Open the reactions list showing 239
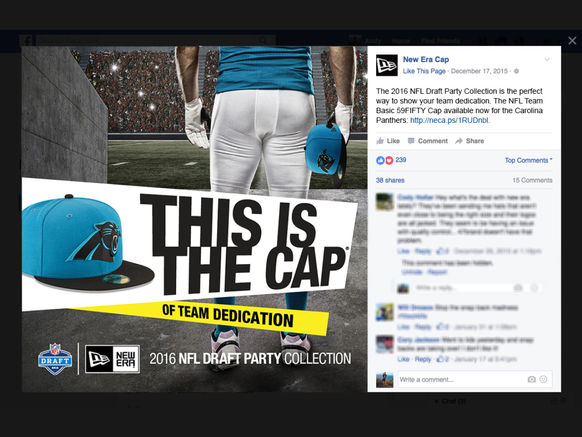Image resolution: width=582 pixels, height=437 pixels. click(x=391, y=160)
